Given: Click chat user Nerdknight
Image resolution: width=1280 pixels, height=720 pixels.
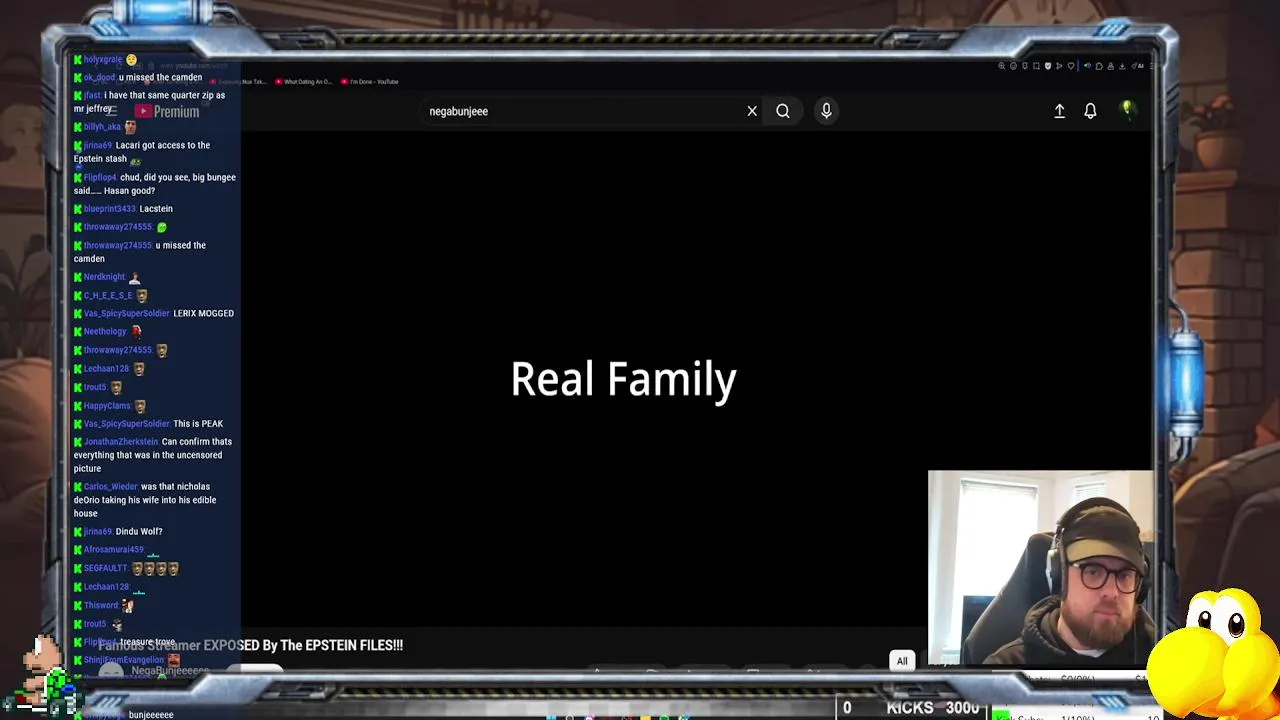Looking at the screenshot, I should (104, 277).
